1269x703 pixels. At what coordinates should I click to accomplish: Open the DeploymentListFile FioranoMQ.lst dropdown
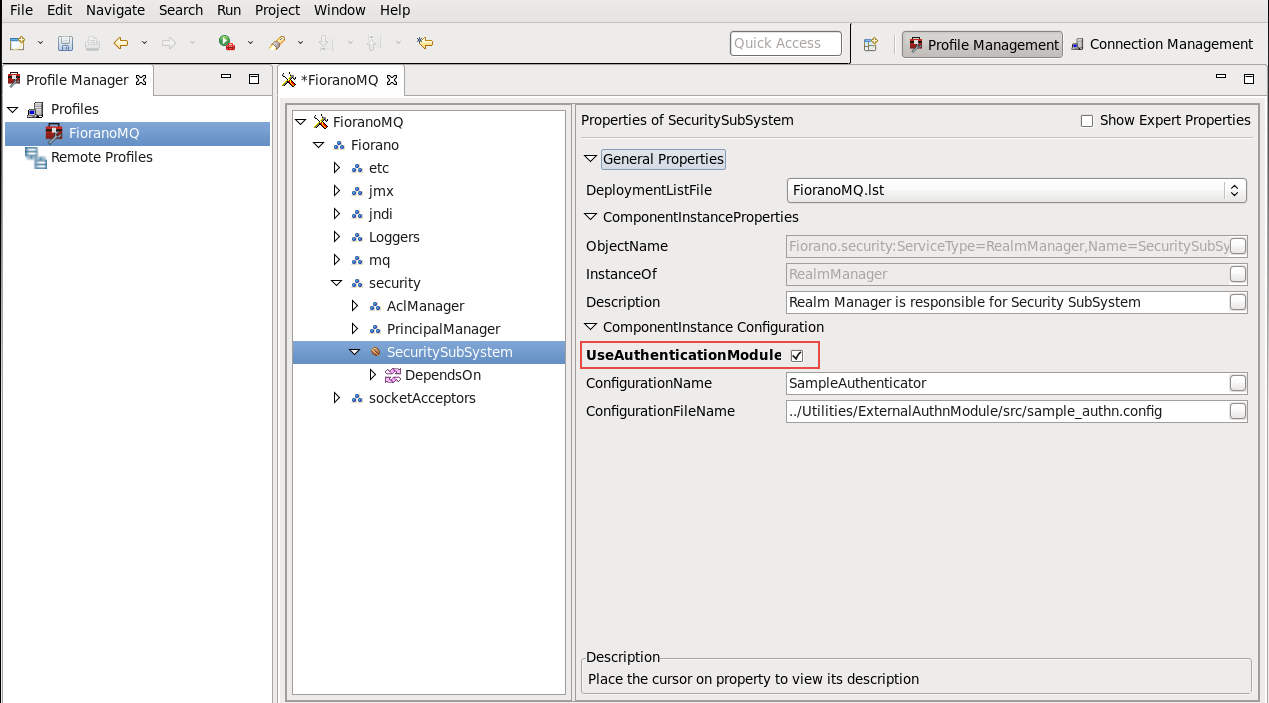(1017, 190)
